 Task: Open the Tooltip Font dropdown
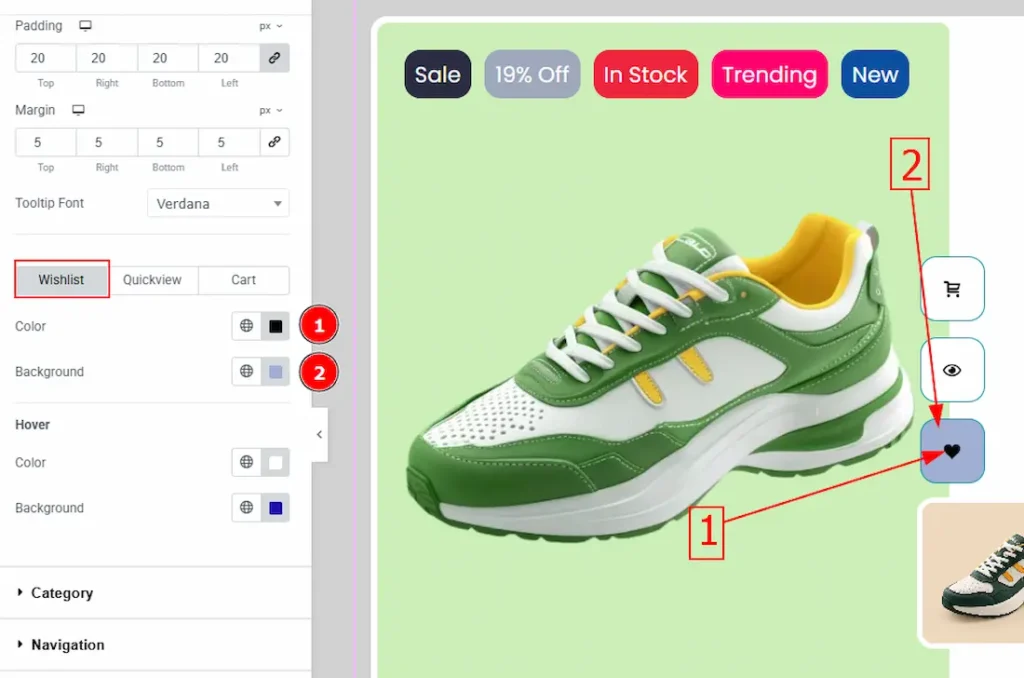[x=218, y=204]
